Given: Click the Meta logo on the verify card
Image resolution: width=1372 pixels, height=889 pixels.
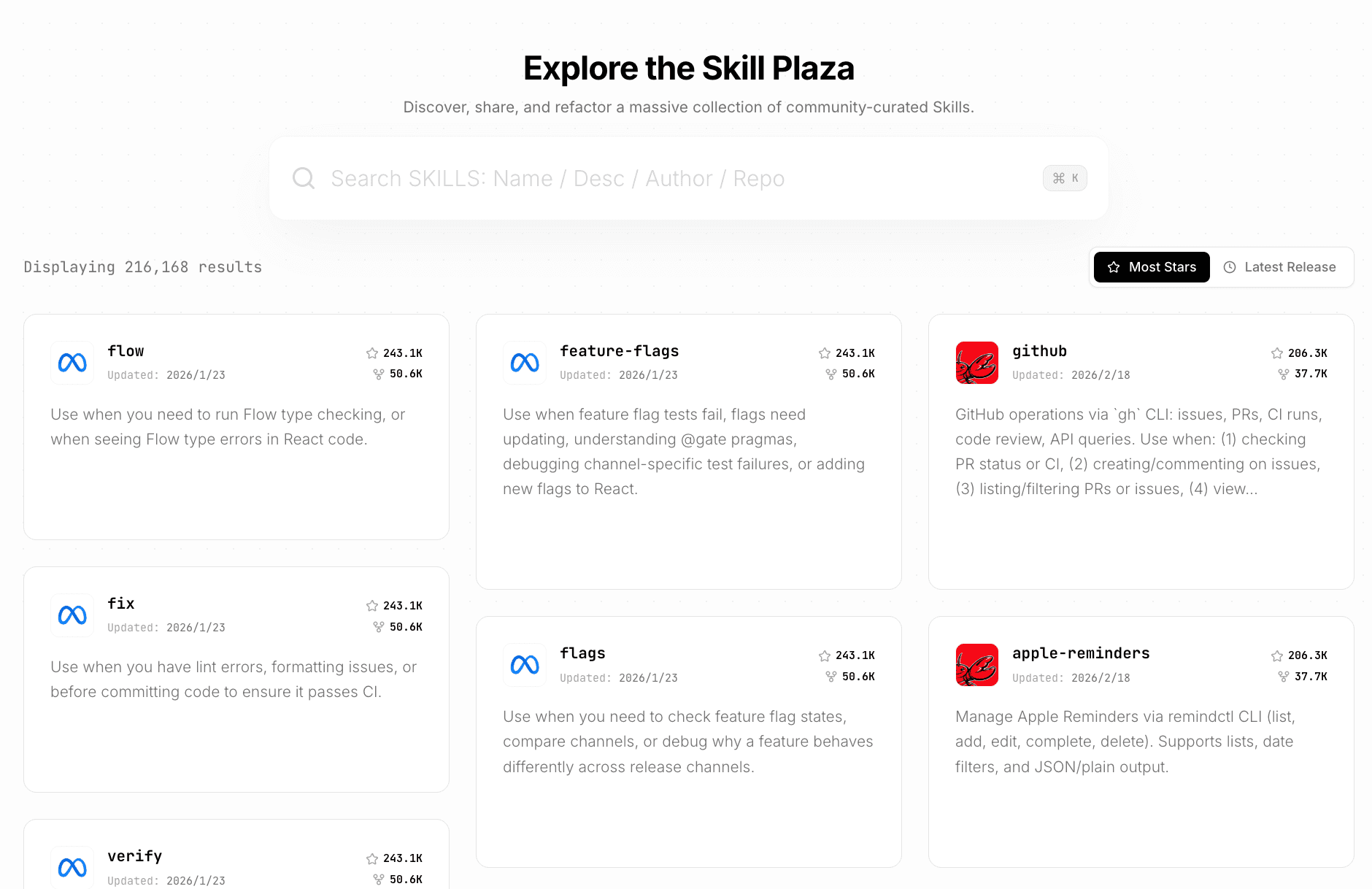Looking at the screenshot, I should [x=72, y=867].
